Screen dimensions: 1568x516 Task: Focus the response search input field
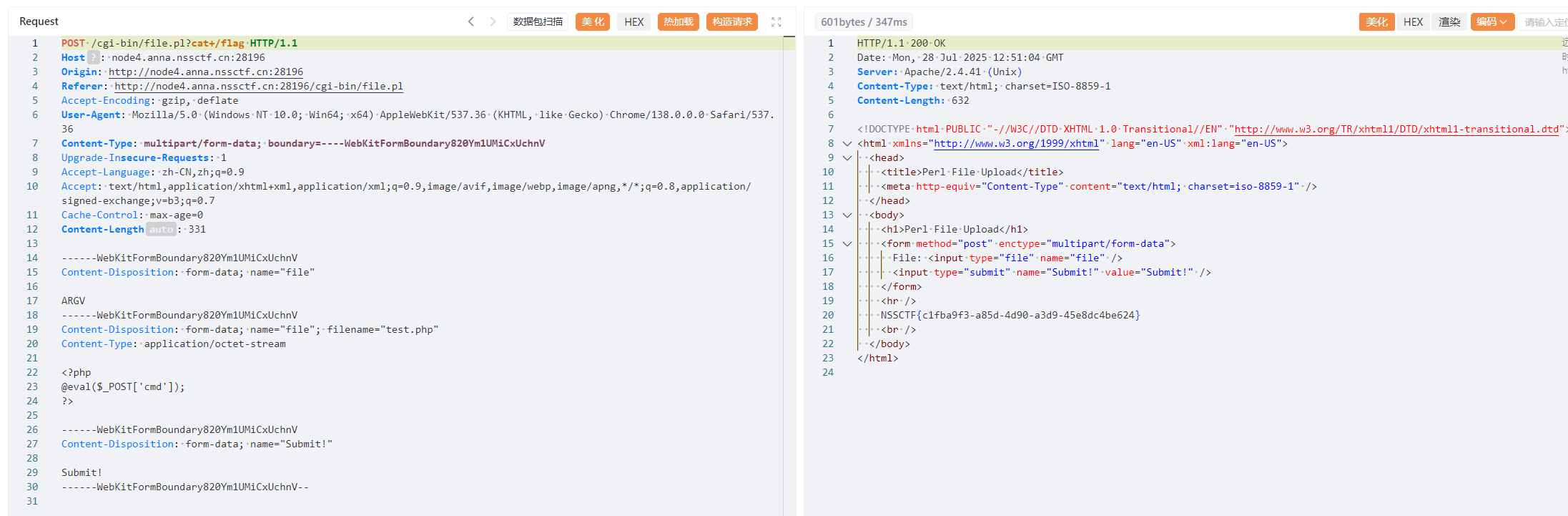point(1544,21)
